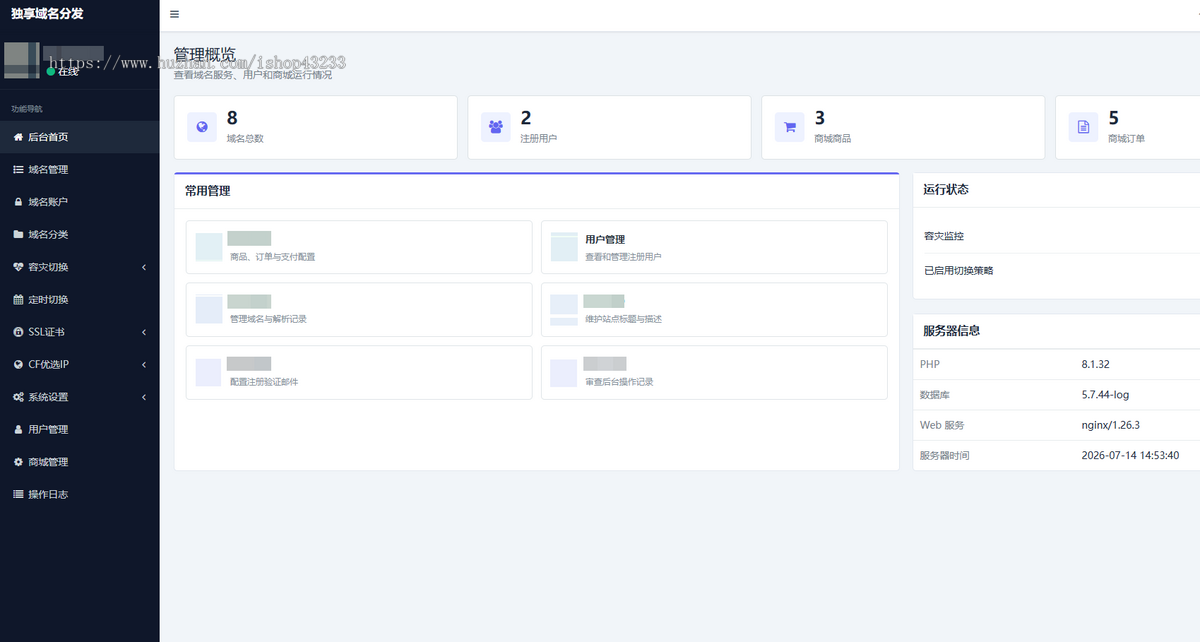Open 用户管理 sidebar entry

coord(80,430)
